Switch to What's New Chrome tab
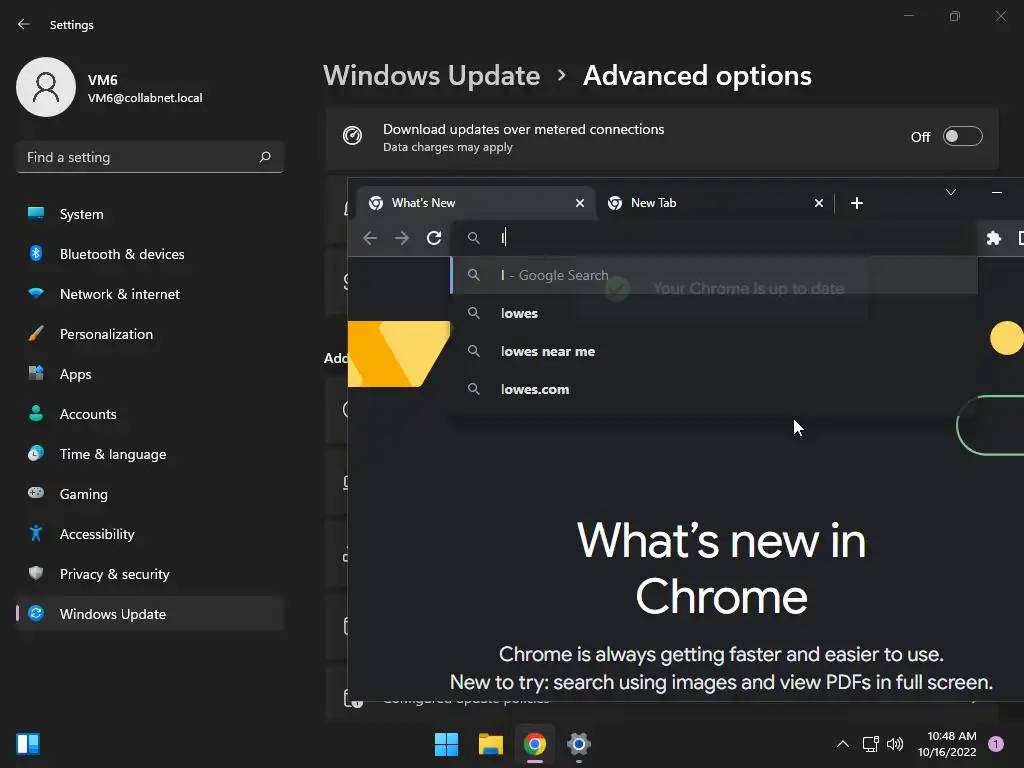The width and height of the screenshot is (1024, 768). tap(476, 203)
